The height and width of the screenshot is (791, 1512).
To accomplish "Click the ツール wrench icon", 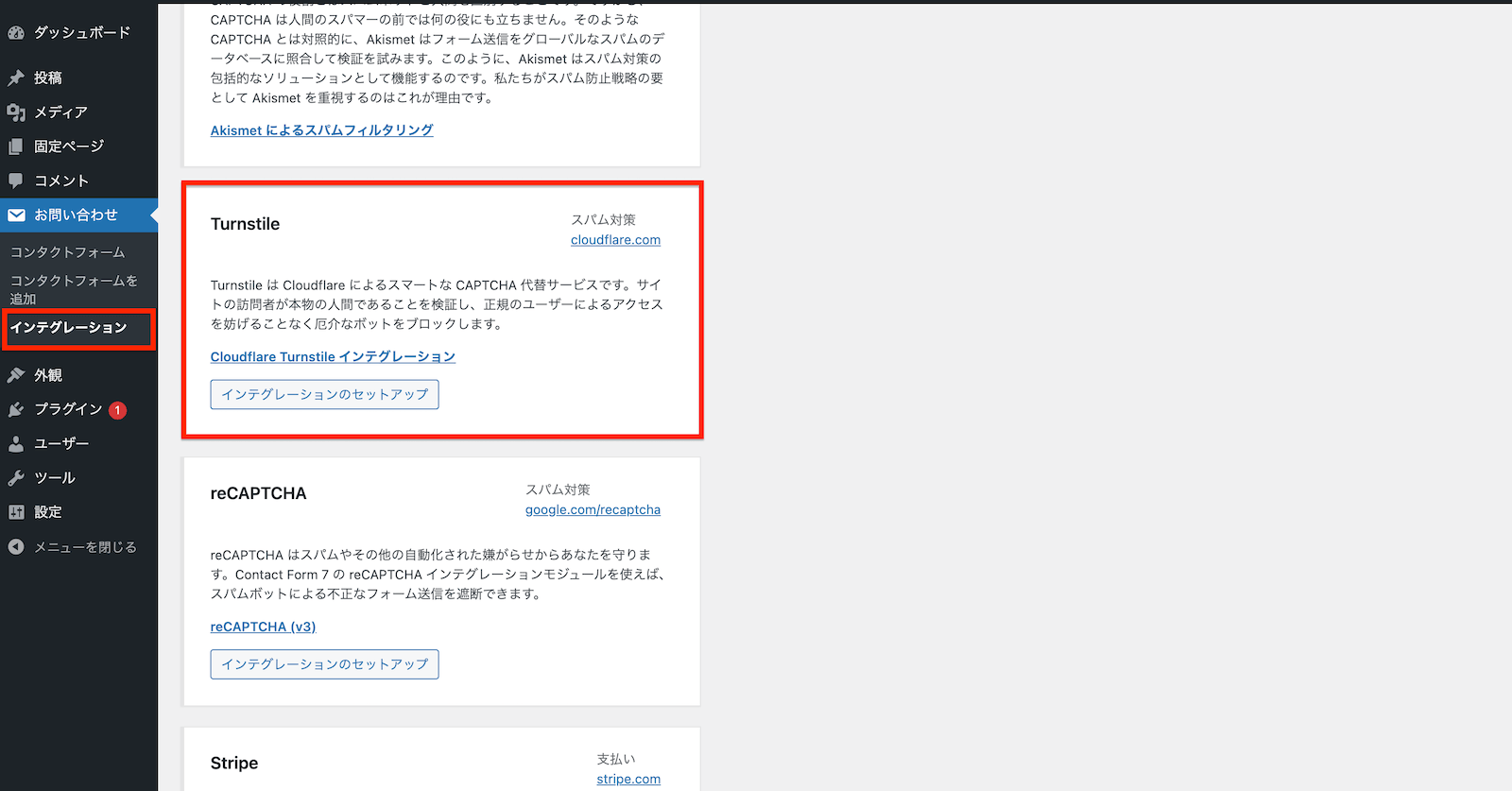I will pos(16,478).
